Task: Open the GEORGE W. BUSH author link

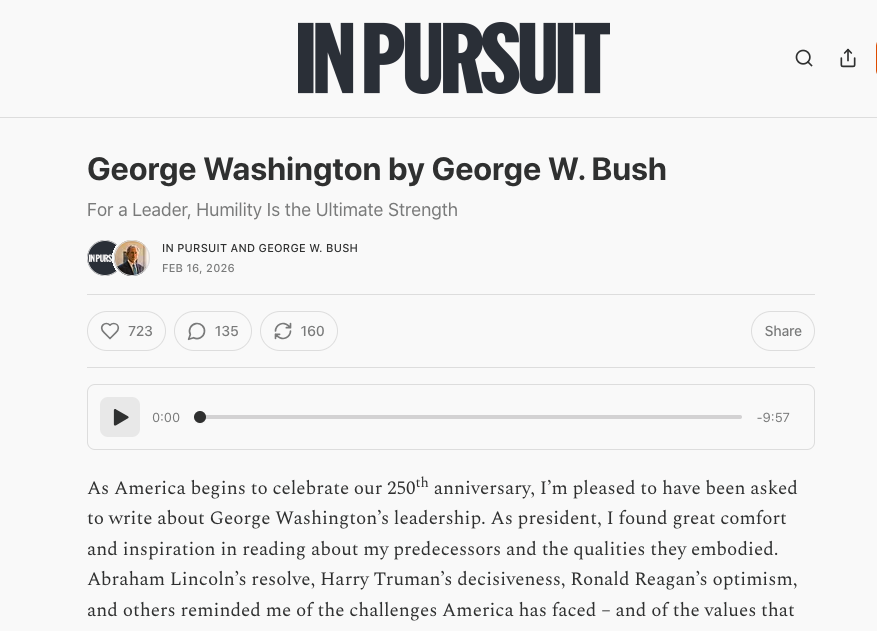Action: coord(308,248)
